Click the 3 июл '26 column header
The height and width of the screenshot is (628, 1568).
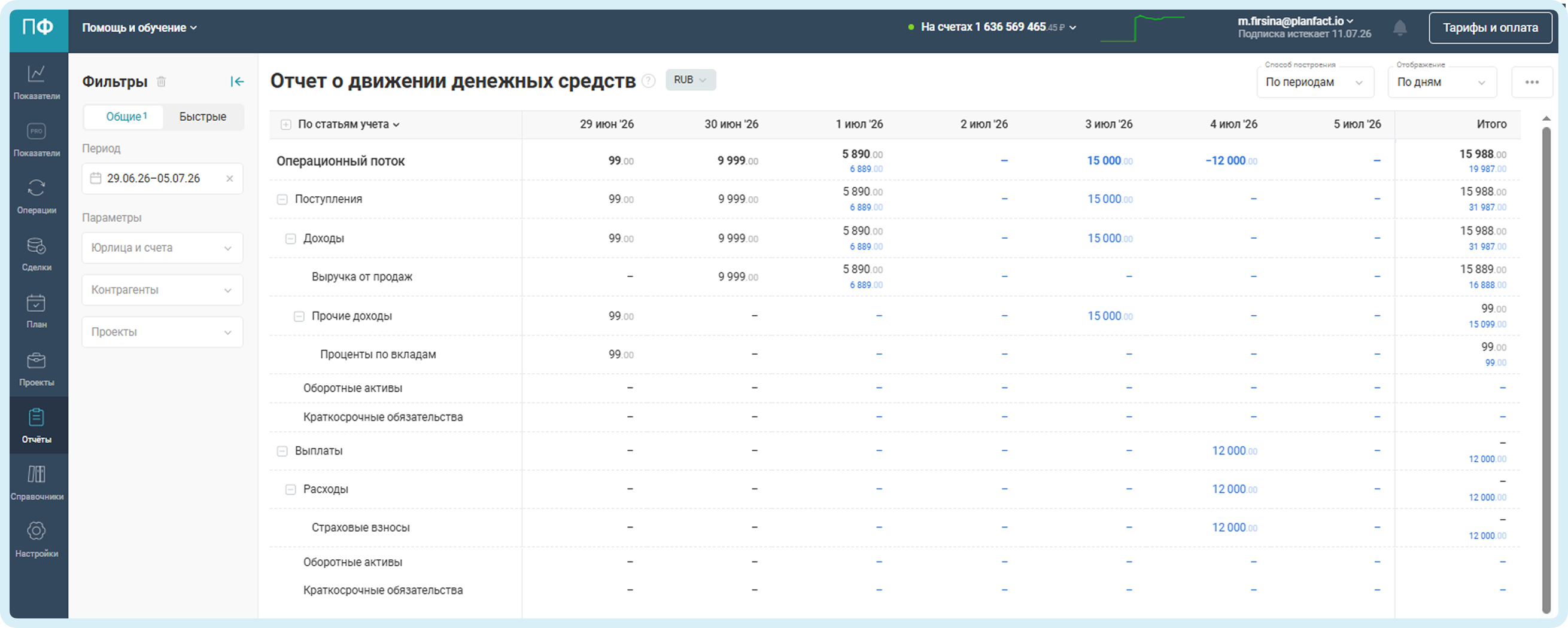click(1108, 125)
